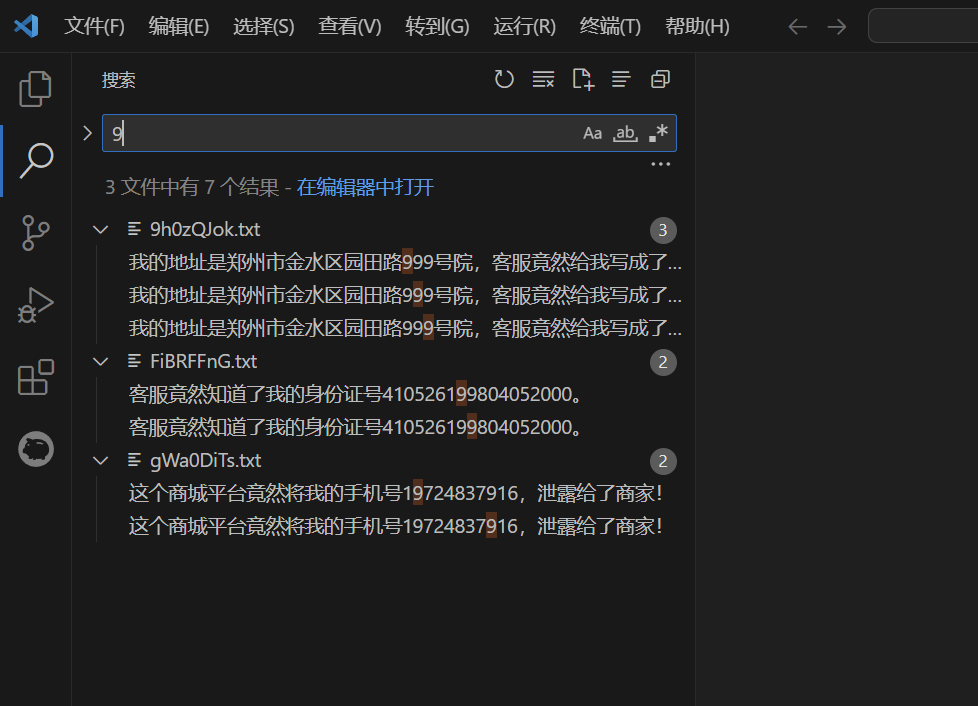The image size is (978, 706).
Task: Select the Search view icon
Action: click(36, 161)
